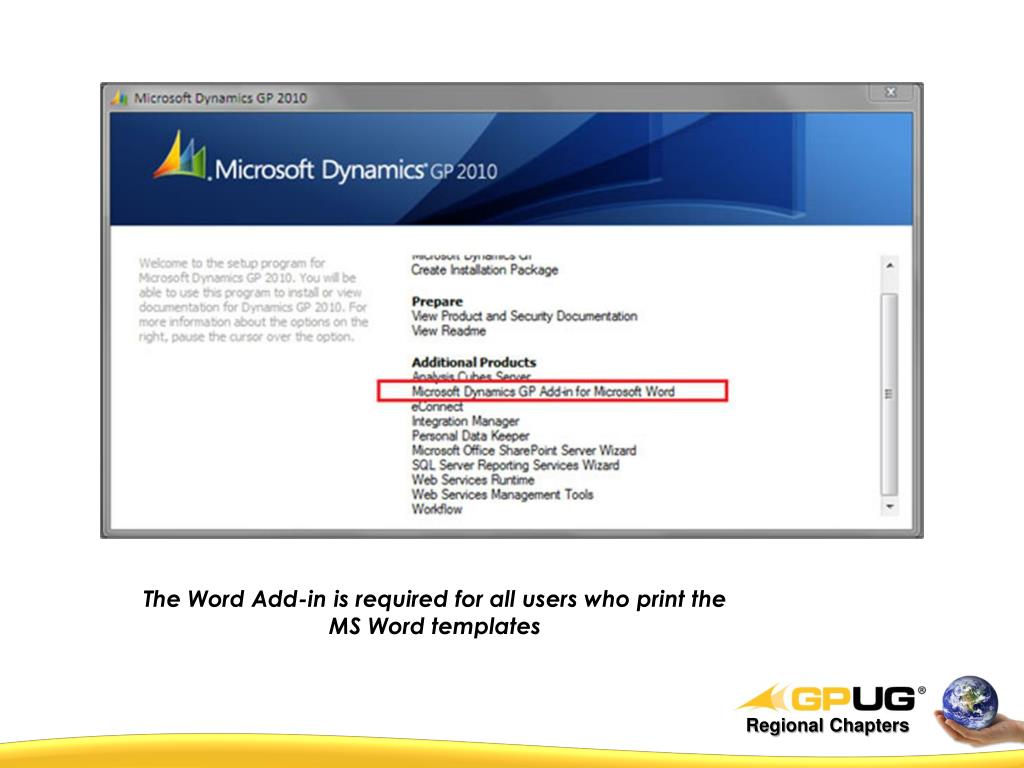The width and height of the screenshot is (1024, 768).
Task: Open View Product and Security Documentation
Action: (524, 316)
